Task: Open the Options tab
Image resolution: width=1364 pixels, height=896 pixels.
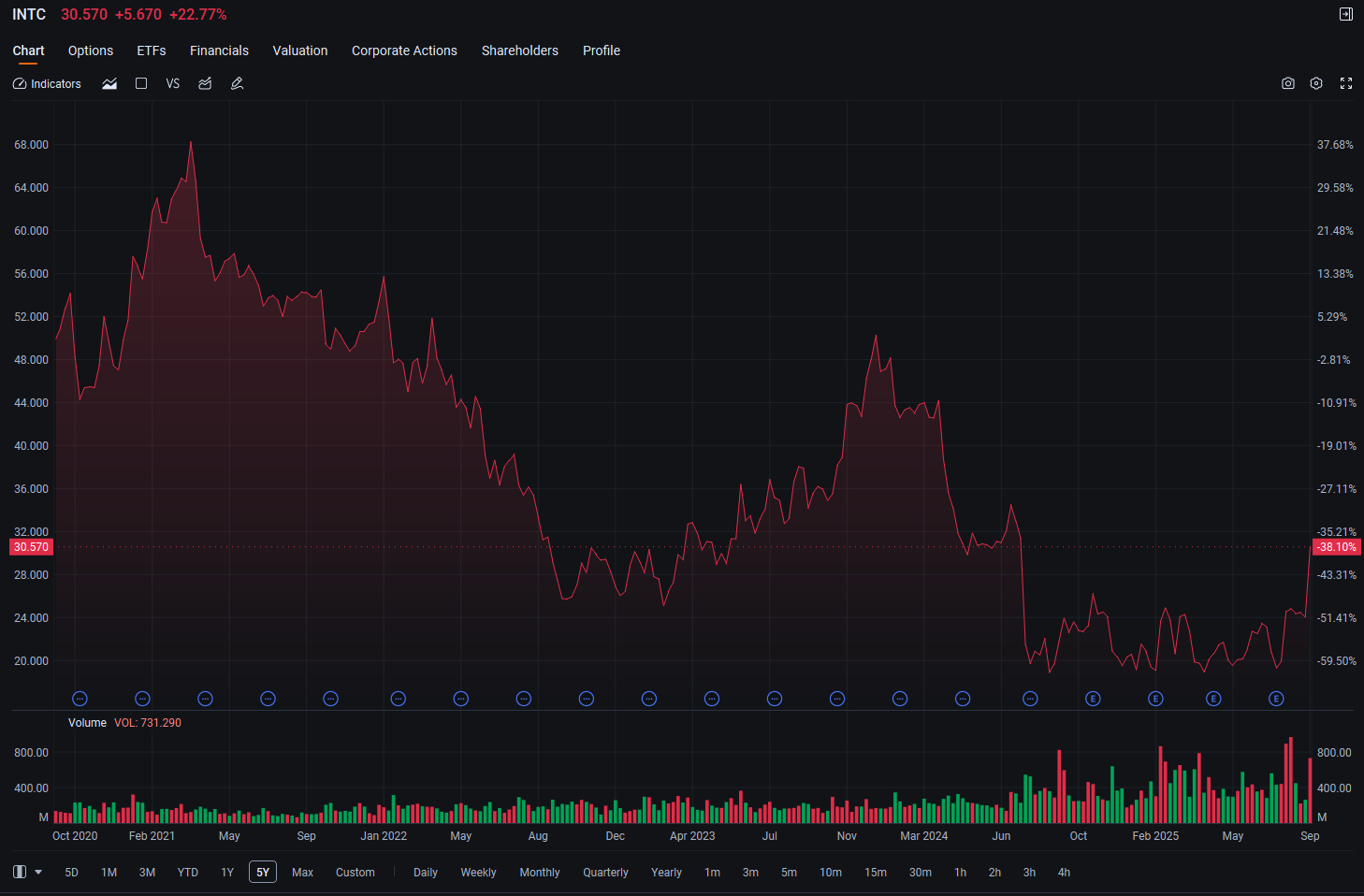Action: (x=91, y=51)
